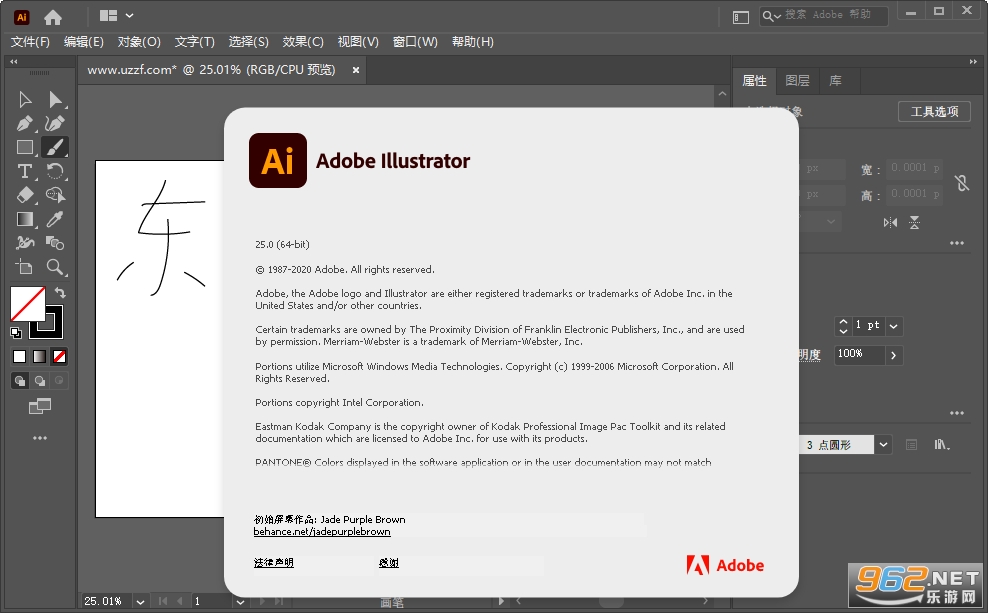Open more options above brush section
Image resolution: width=988 pixels, height=613 pixels.
(956, 413)
